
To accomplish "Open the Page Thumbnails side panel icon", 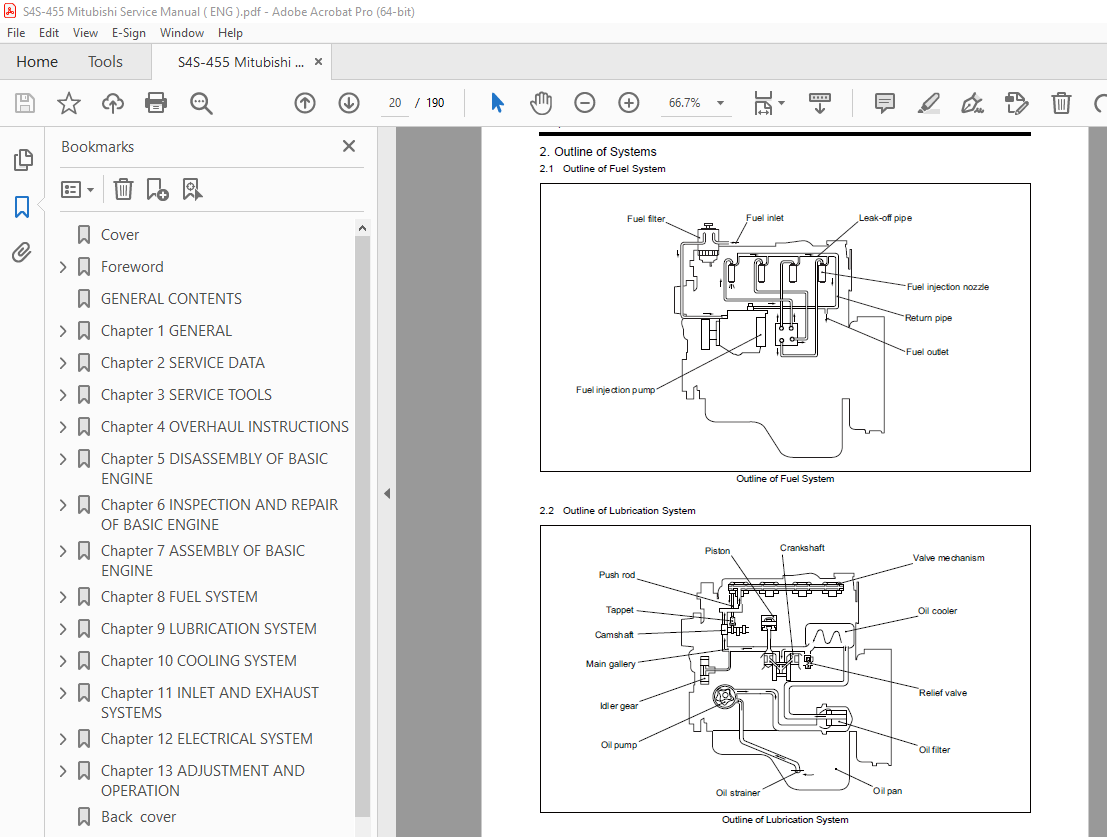I will pyautogui.click(x=23, y=160).
